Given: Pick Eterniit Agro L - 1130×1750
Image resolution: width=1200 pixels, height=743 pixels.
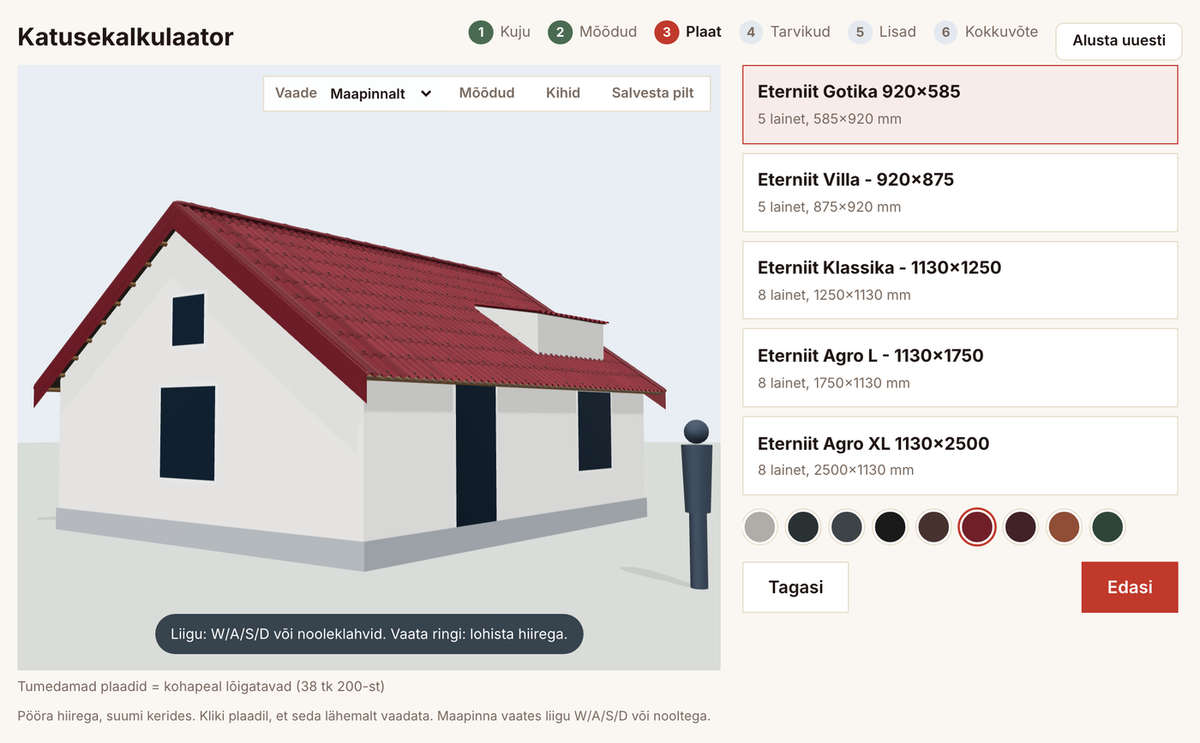Looking at the screenshot, I should point(960,368).
